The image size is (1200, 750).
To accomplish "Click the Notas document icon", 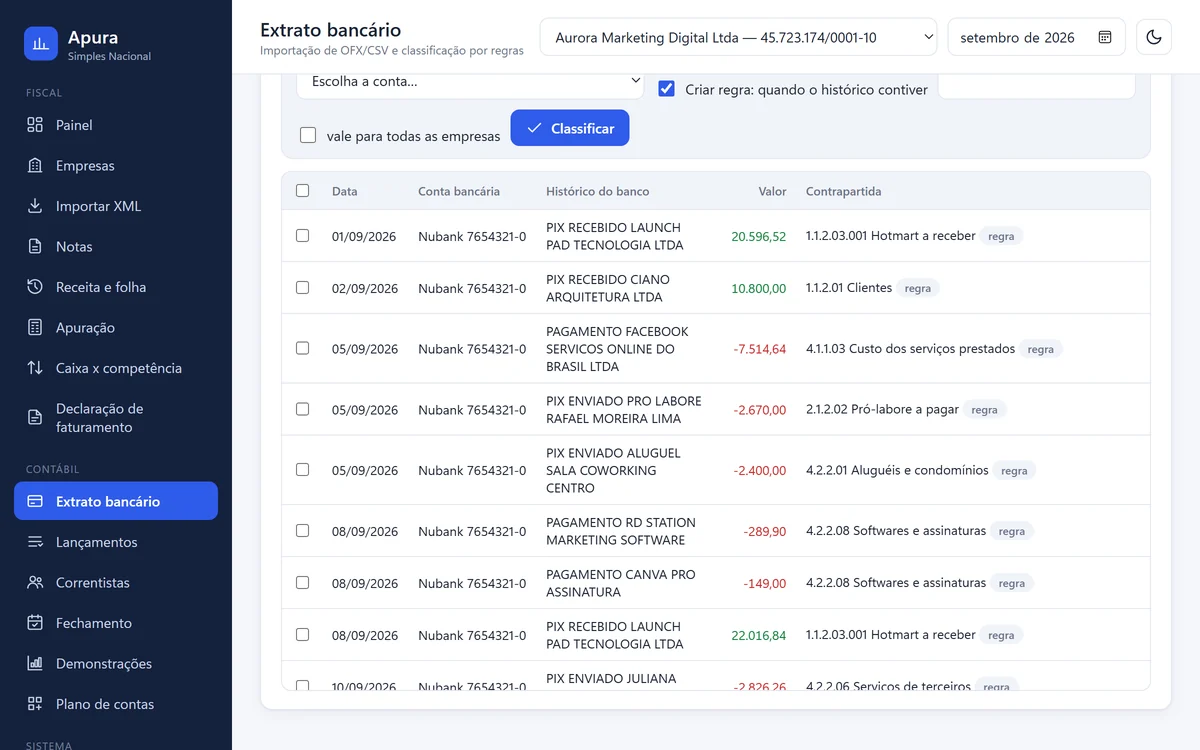I will (x=35, y=247).
